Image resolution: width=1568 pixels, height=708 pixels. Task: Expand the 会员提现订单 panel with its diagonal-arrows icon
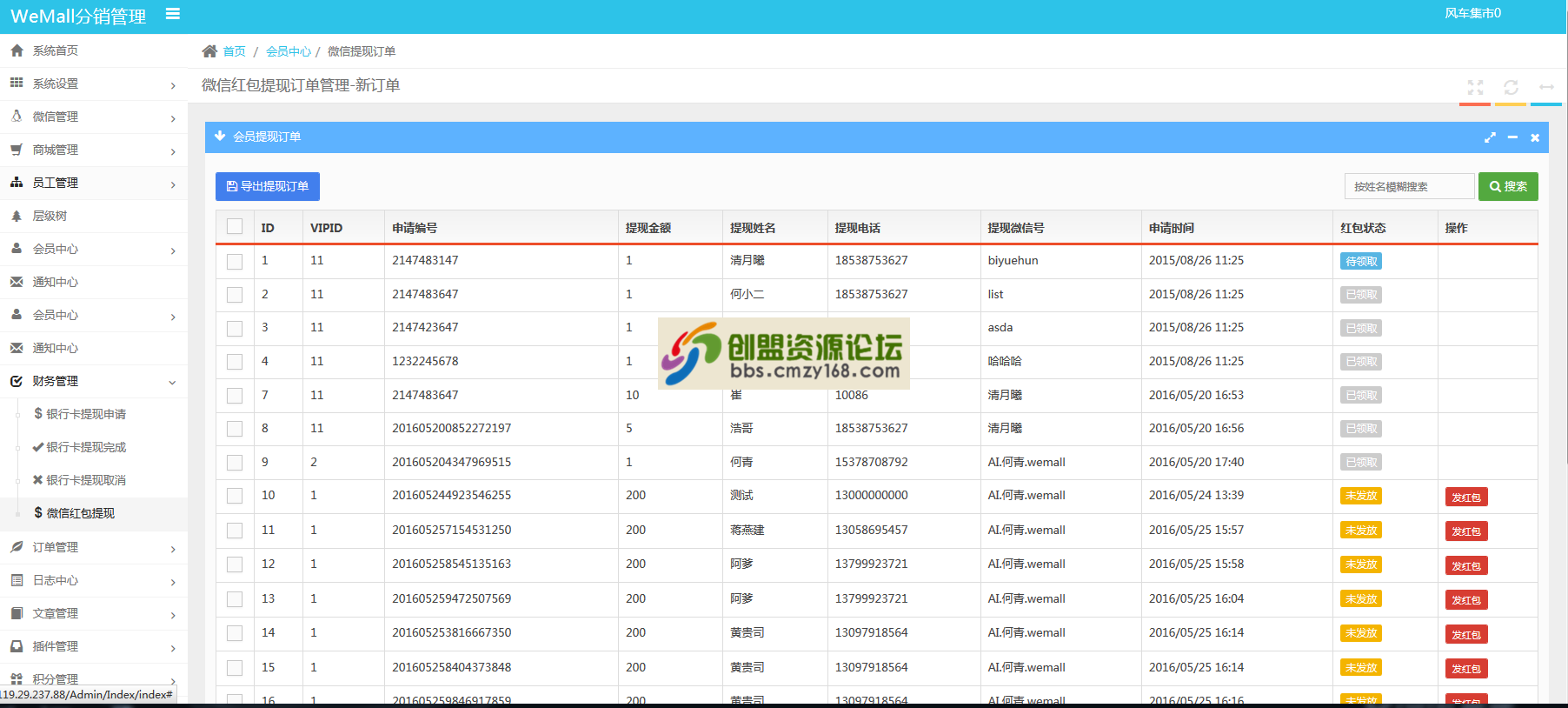[1490, 137]
